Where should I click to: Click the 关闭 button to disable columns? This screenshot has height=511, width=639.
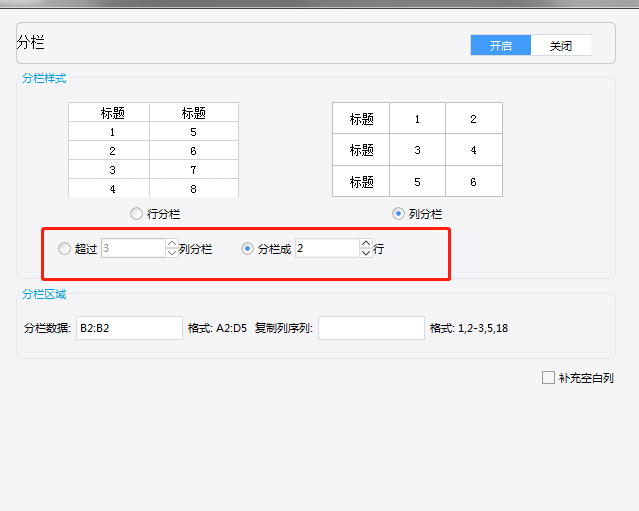561,46
